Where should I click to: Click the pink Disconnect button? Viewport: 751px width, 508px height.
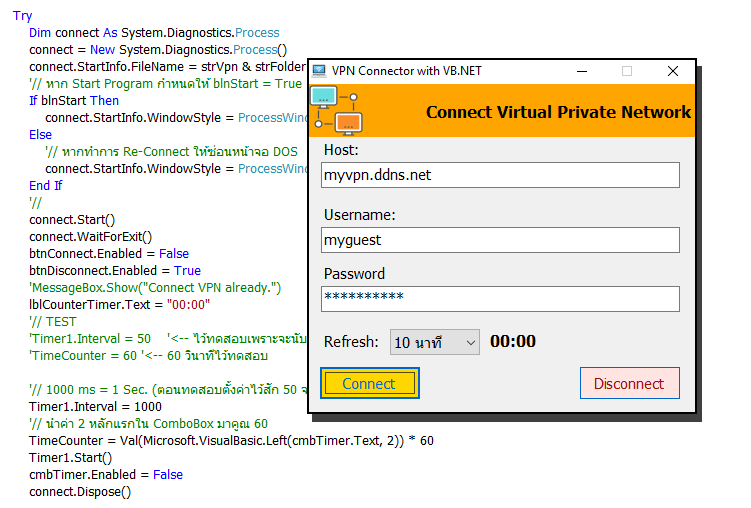point(629,383)
